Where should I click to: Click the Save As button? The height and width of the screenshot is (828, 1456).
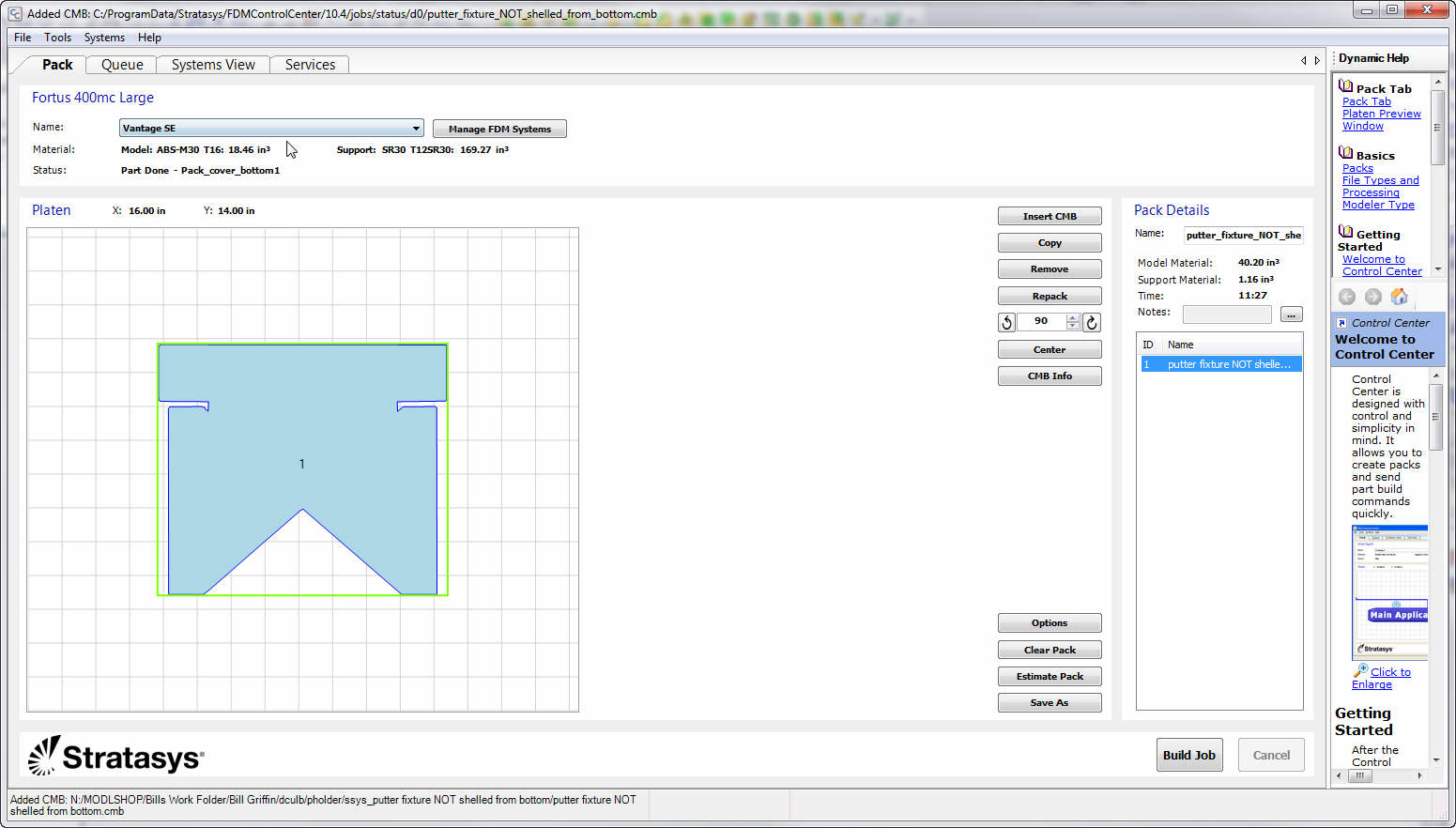(1050, 703)
